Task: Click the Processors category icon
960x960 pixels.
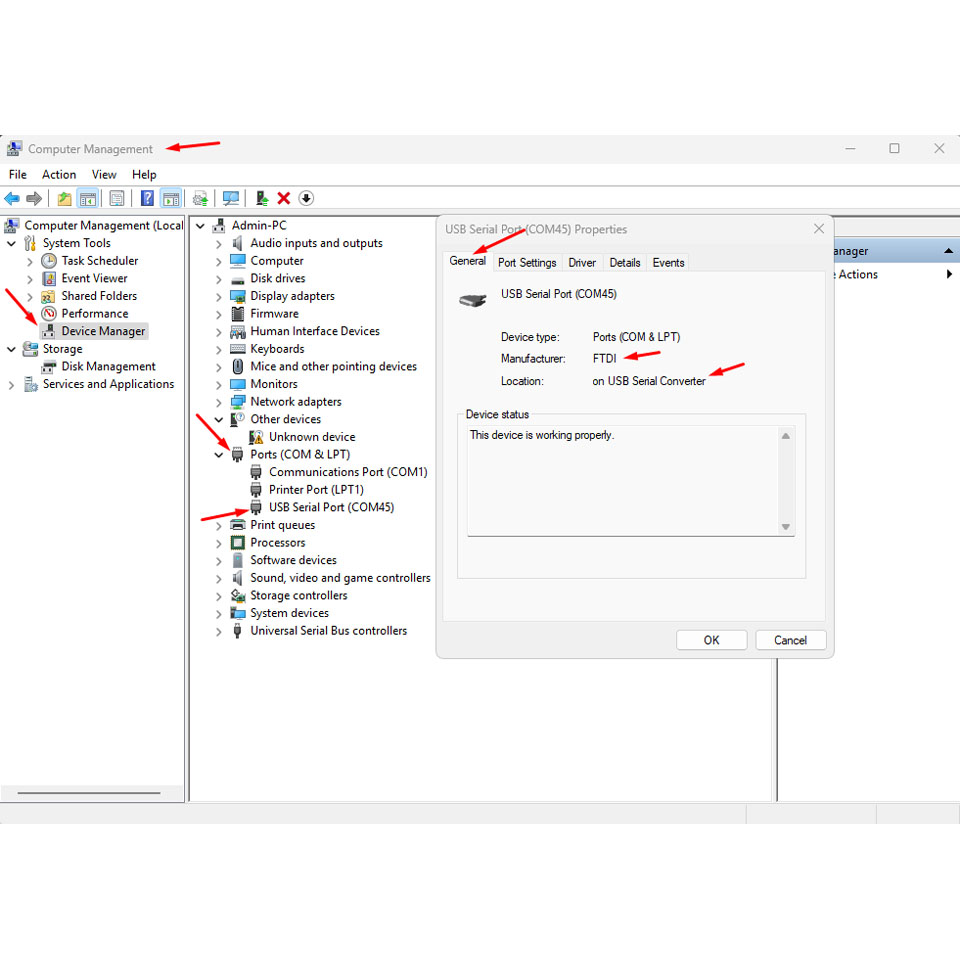Action: click(x=238, y=543)
